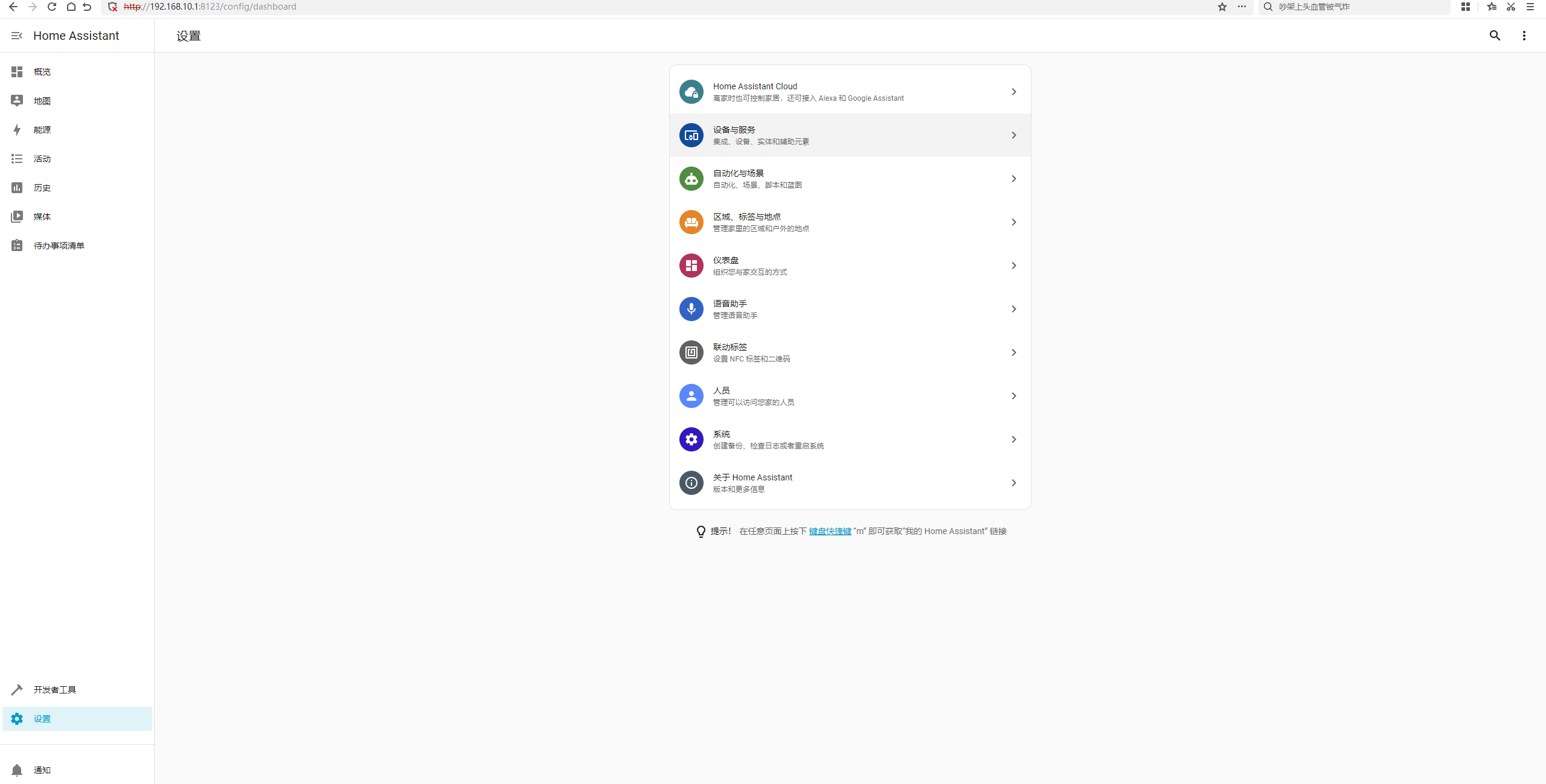Click the 自动化与场景 robot icon
The height and width of the screenshot is (784, 1546).
click(x=691, y=179)
